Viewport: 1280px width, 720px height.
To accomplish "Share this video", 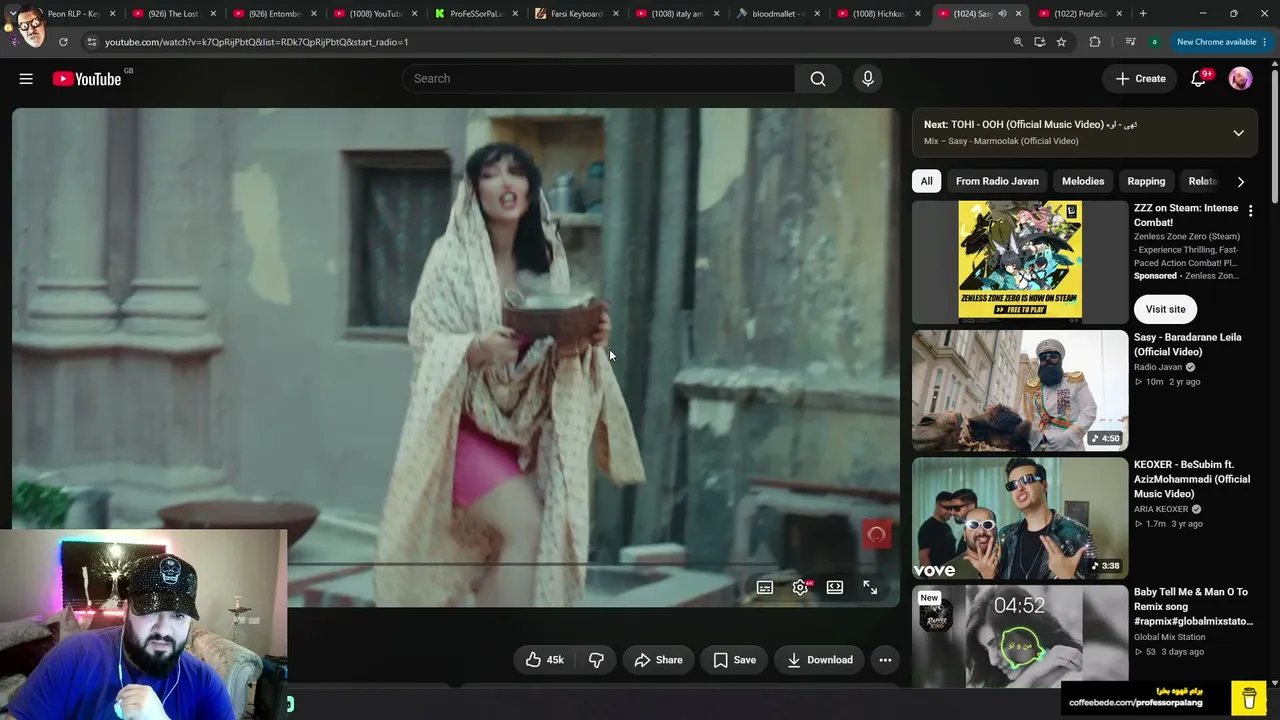I will pos(658,660).
